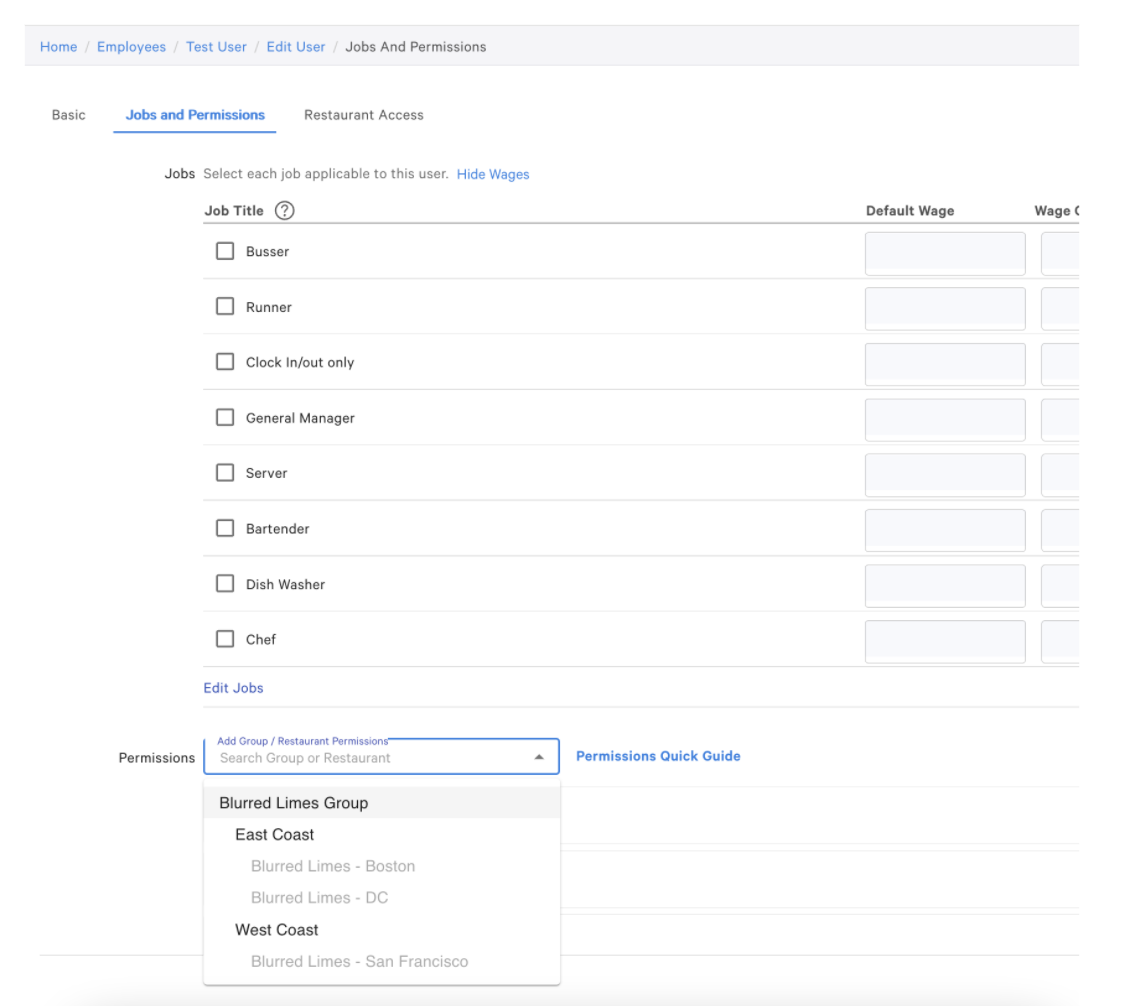Open the Permissions Quick Guide link

658,756
